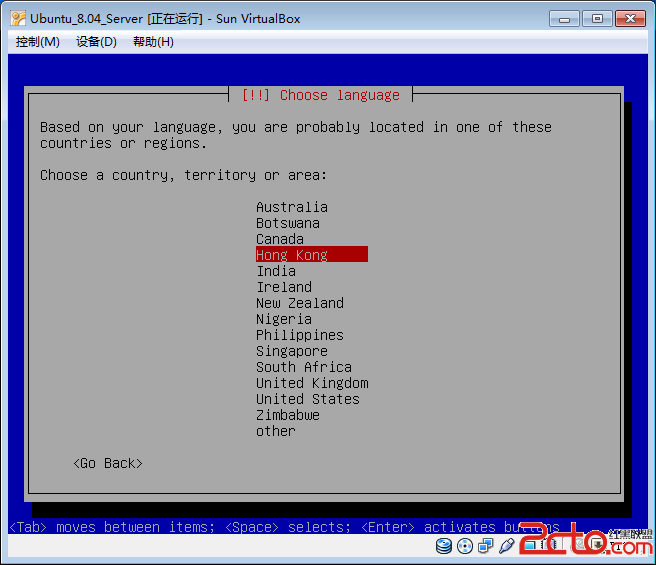Select Zimbabwe in the country list

pyautogui.click(x=288, y=415)
